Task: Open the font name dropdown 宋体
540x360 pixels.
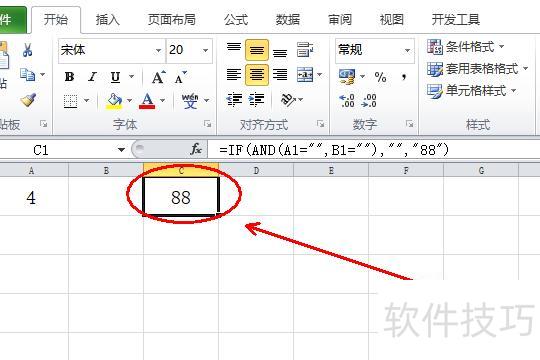Action: click(x=158, y=51)
